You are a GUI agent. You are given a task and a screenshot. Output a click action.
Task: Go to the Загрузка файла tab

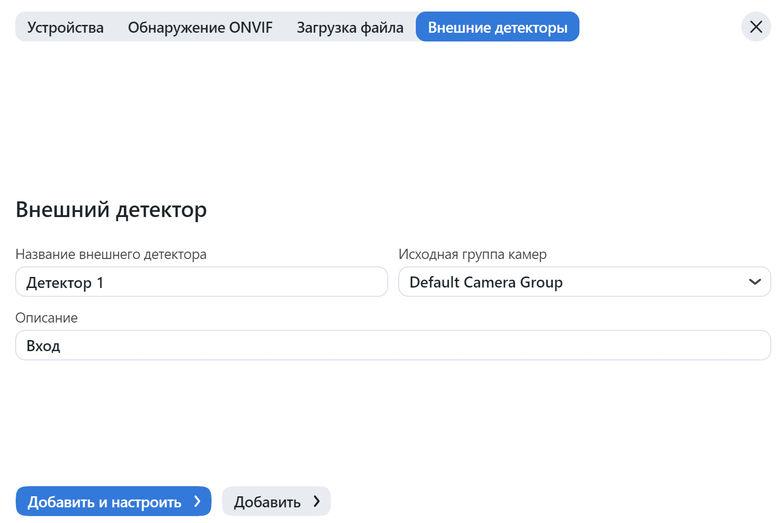pos(350,27)
